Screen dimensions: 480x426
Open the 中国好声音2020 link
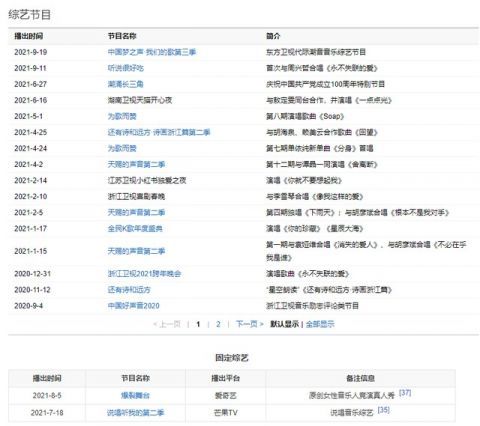pos(133,306)
